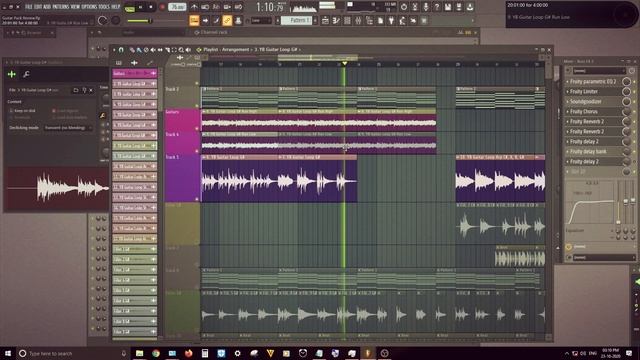Viewport: 640px width, 360px height.
Task: Toggle the playlist magnet snap icon
Action: tap(121, 50)
